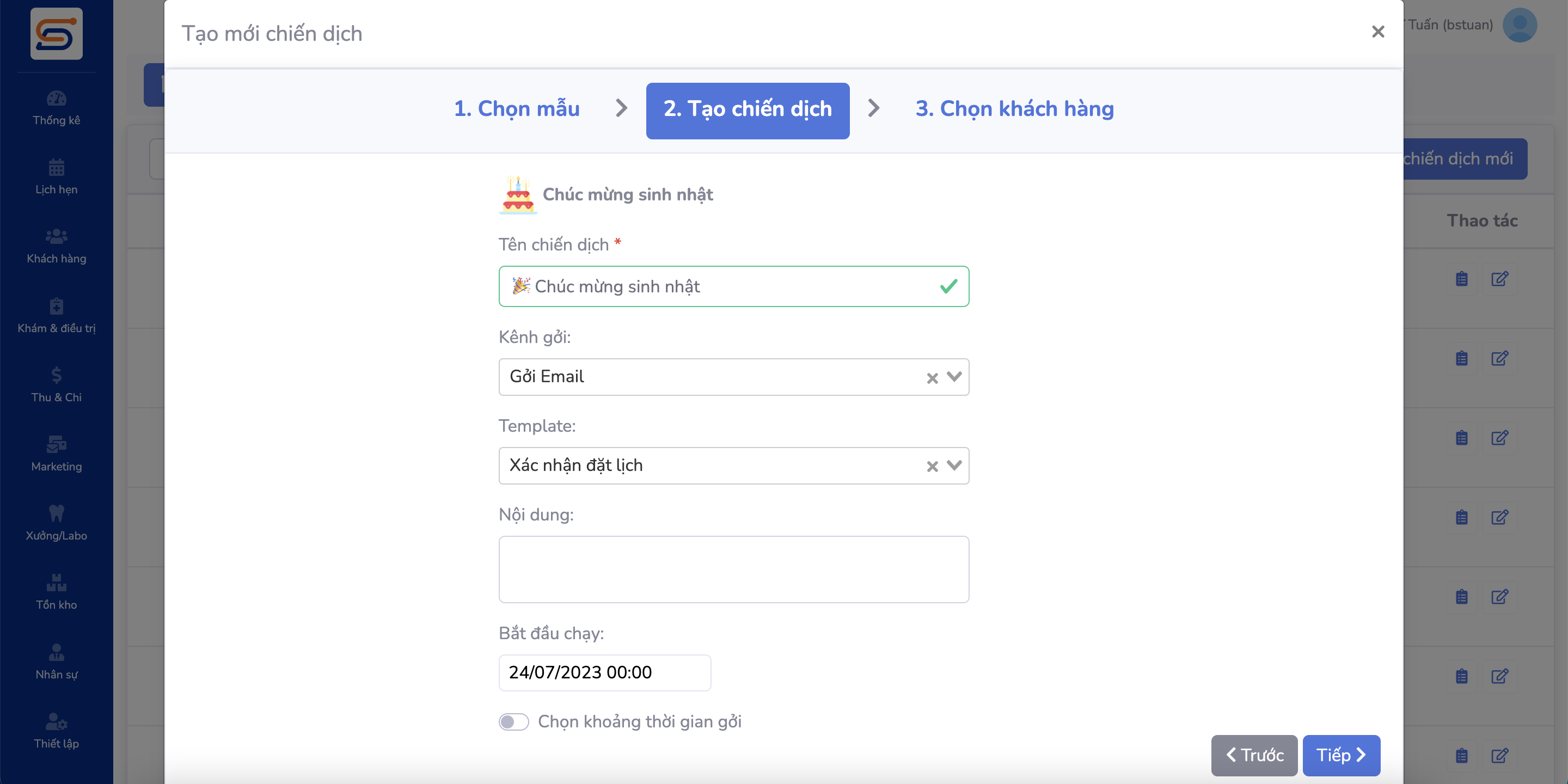Click the Tiếp next button
Image resolution: width=1568 pixels, height=784 pixels.
click(1340, 755)
